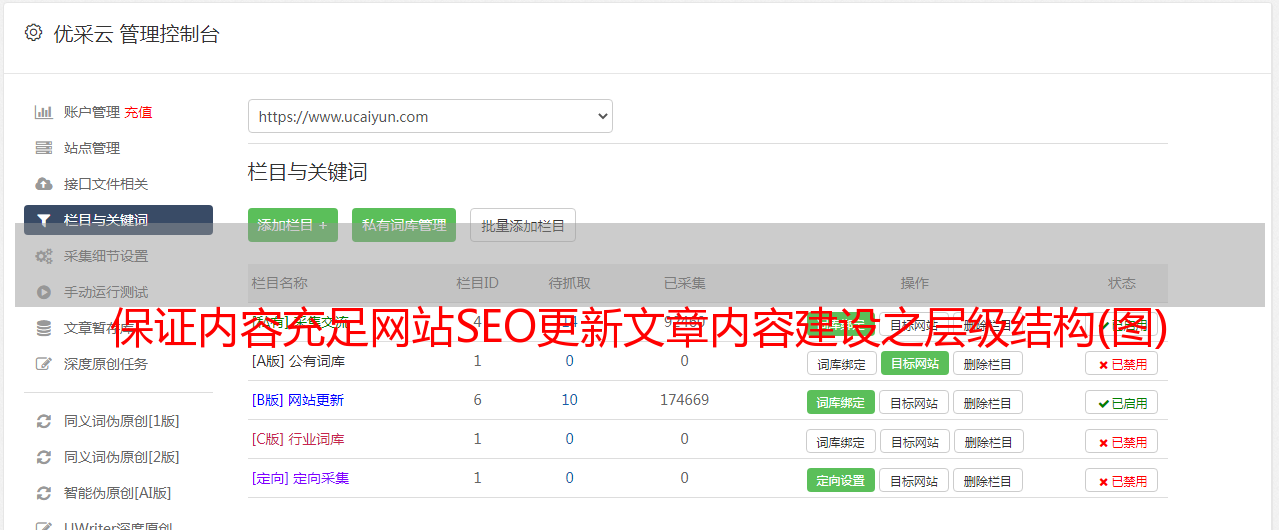Open 采集细节设置 via its gears icon

pos(44,256)
